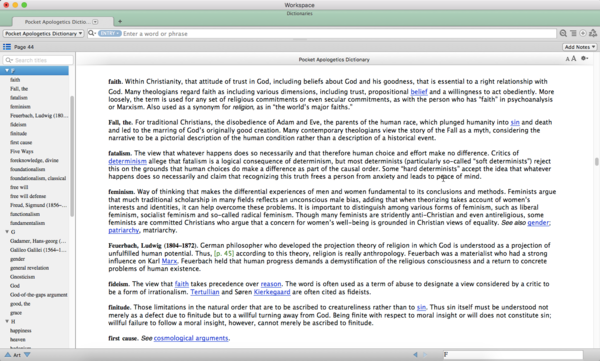The width and height of the screenshot is (600, 361).
Task: Open the 'reason' link in fideism entry
Action: pyautogui.click(x=271, y=284)
